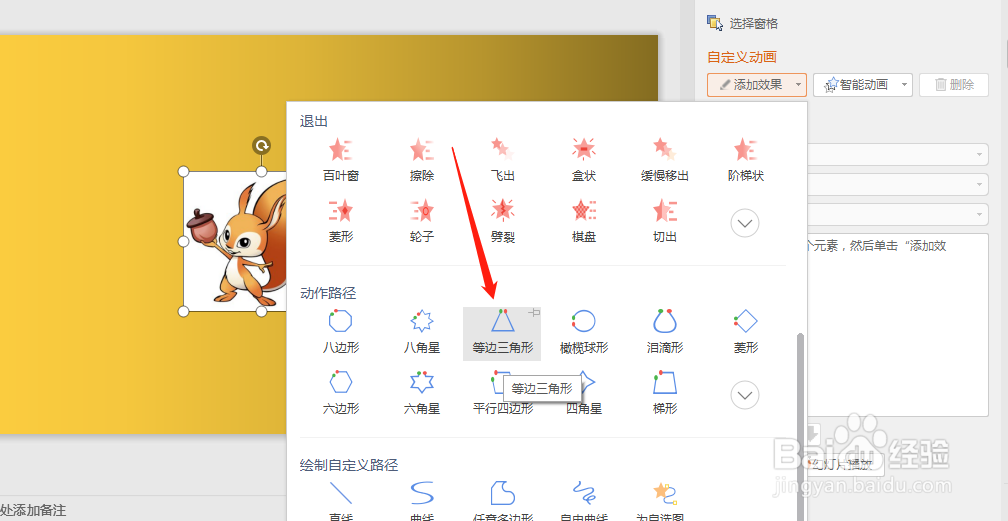Select the squirrel picture on slide
This screenshot has height=521, width=1008.
(235, 241)
